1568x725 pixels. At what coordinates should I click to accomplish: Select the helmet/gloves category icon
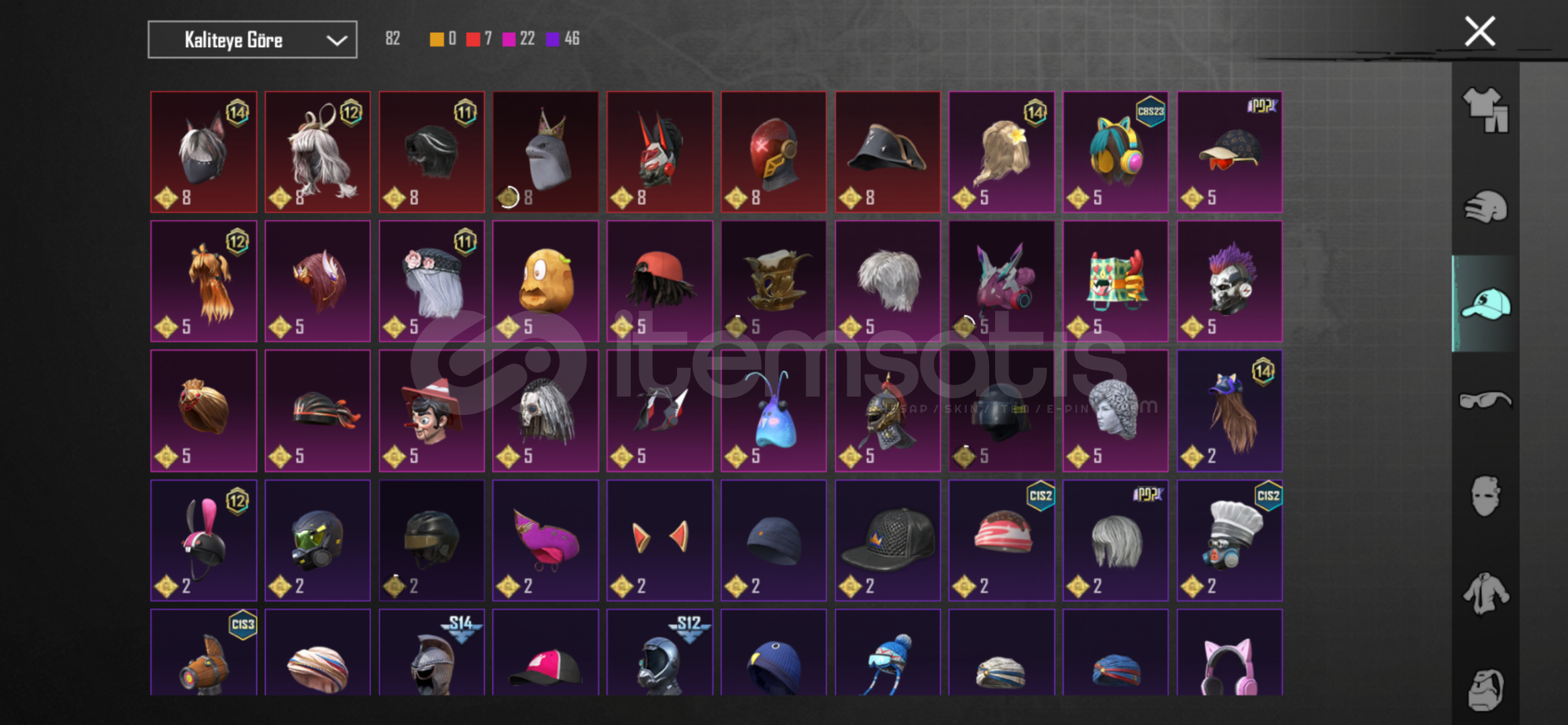[x=1485, y=207]
